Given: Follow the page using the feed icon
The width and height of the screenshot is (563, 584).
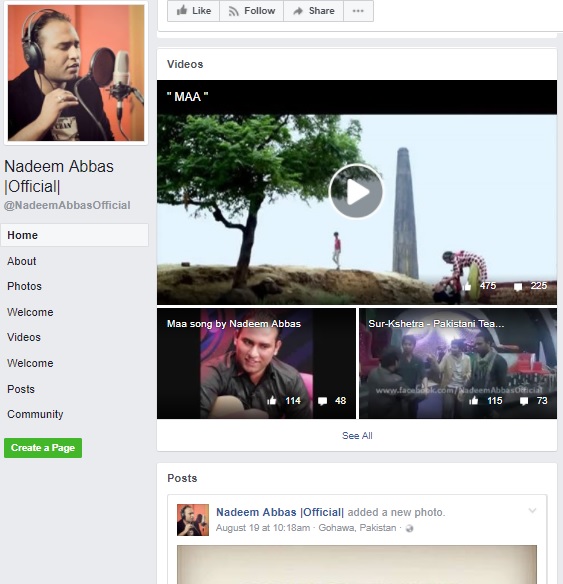Looking at the screenshot, I should pyautogui.click(x=251, y=11).
